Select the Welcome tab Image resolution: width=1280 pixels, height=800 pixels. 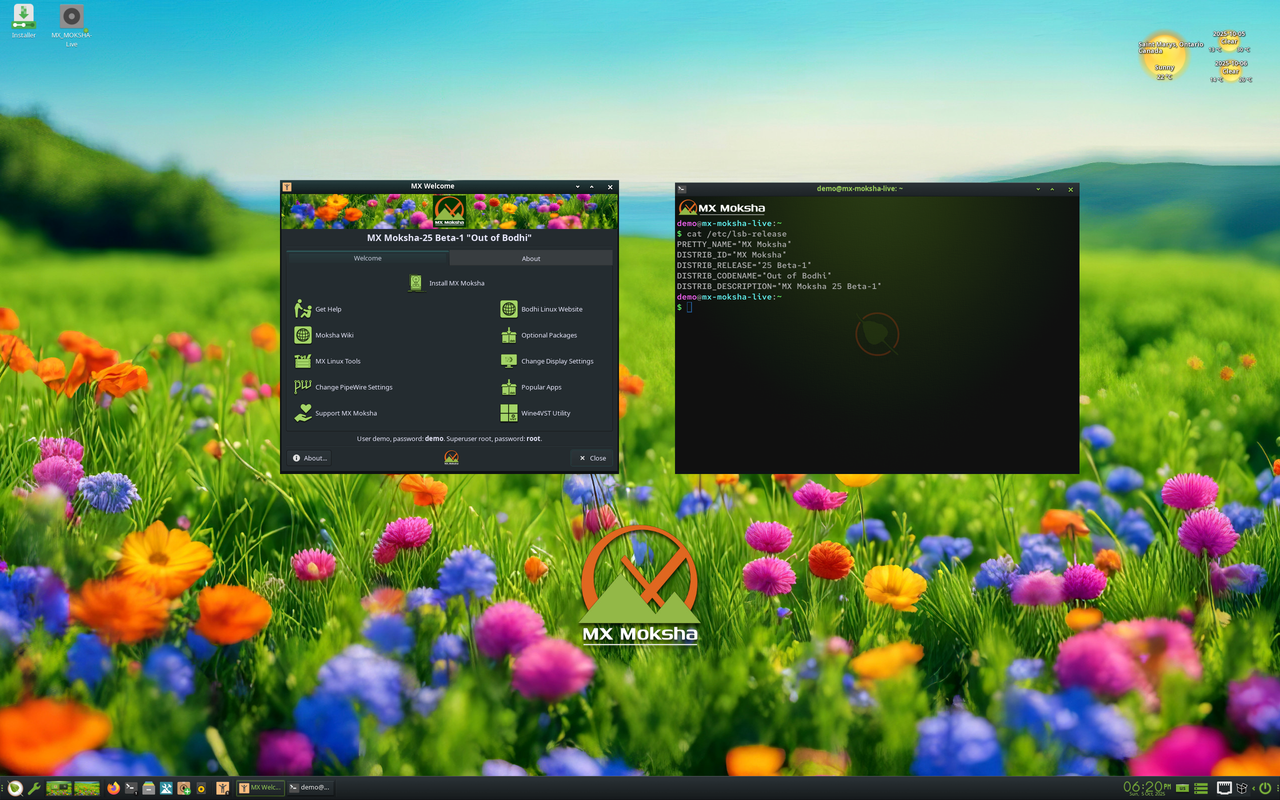tap(368, 258)
